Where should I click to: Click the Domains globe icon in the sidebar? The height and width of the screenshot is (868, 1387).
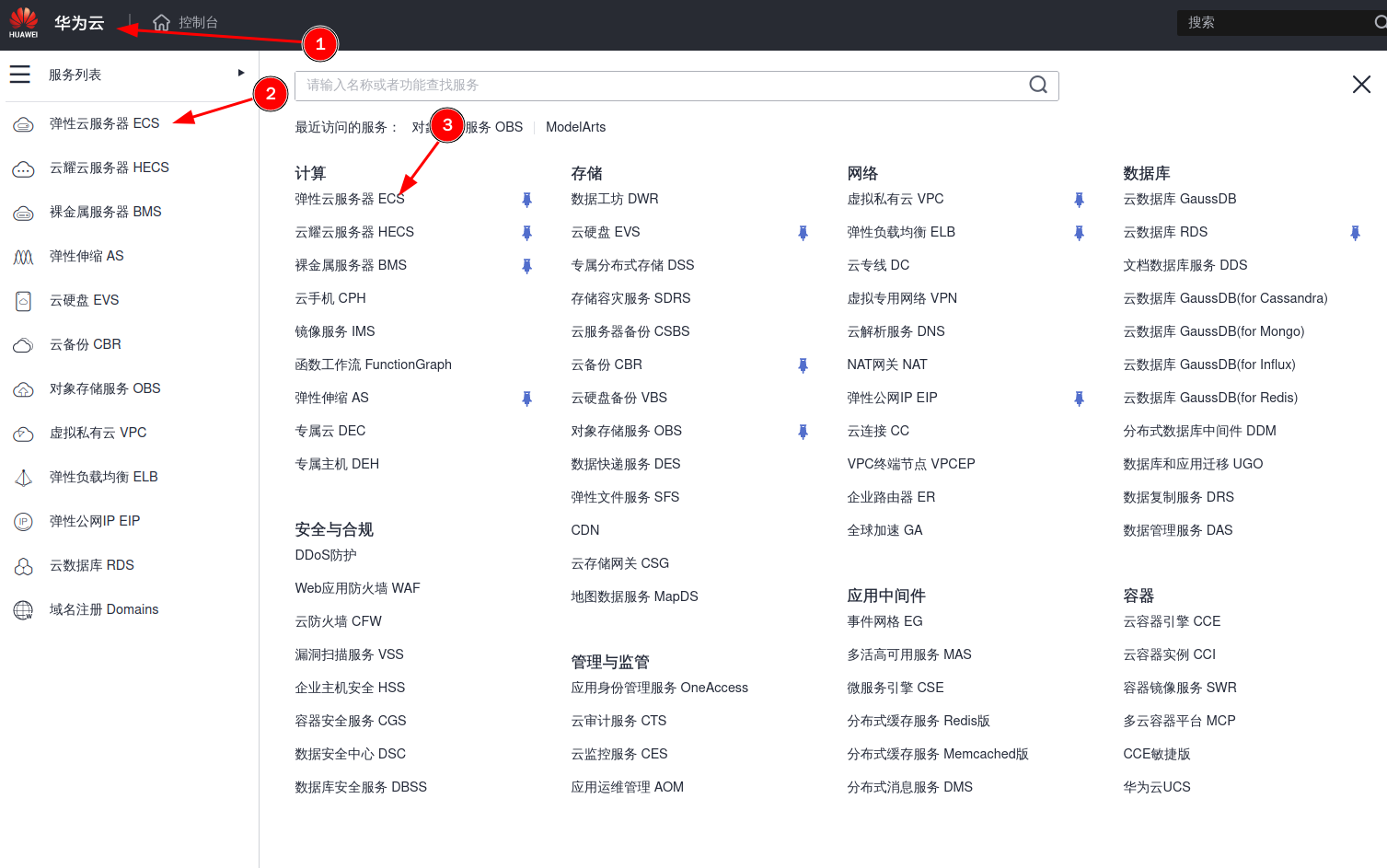coord(23,608)
